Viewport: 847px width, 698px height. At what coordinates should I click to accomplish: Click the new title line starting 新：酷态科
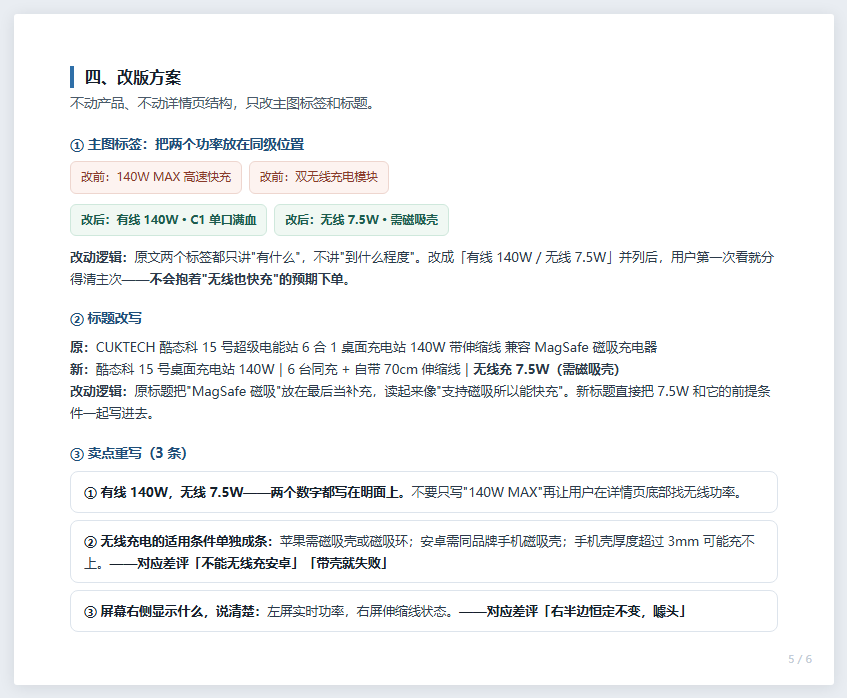(345, 369)
